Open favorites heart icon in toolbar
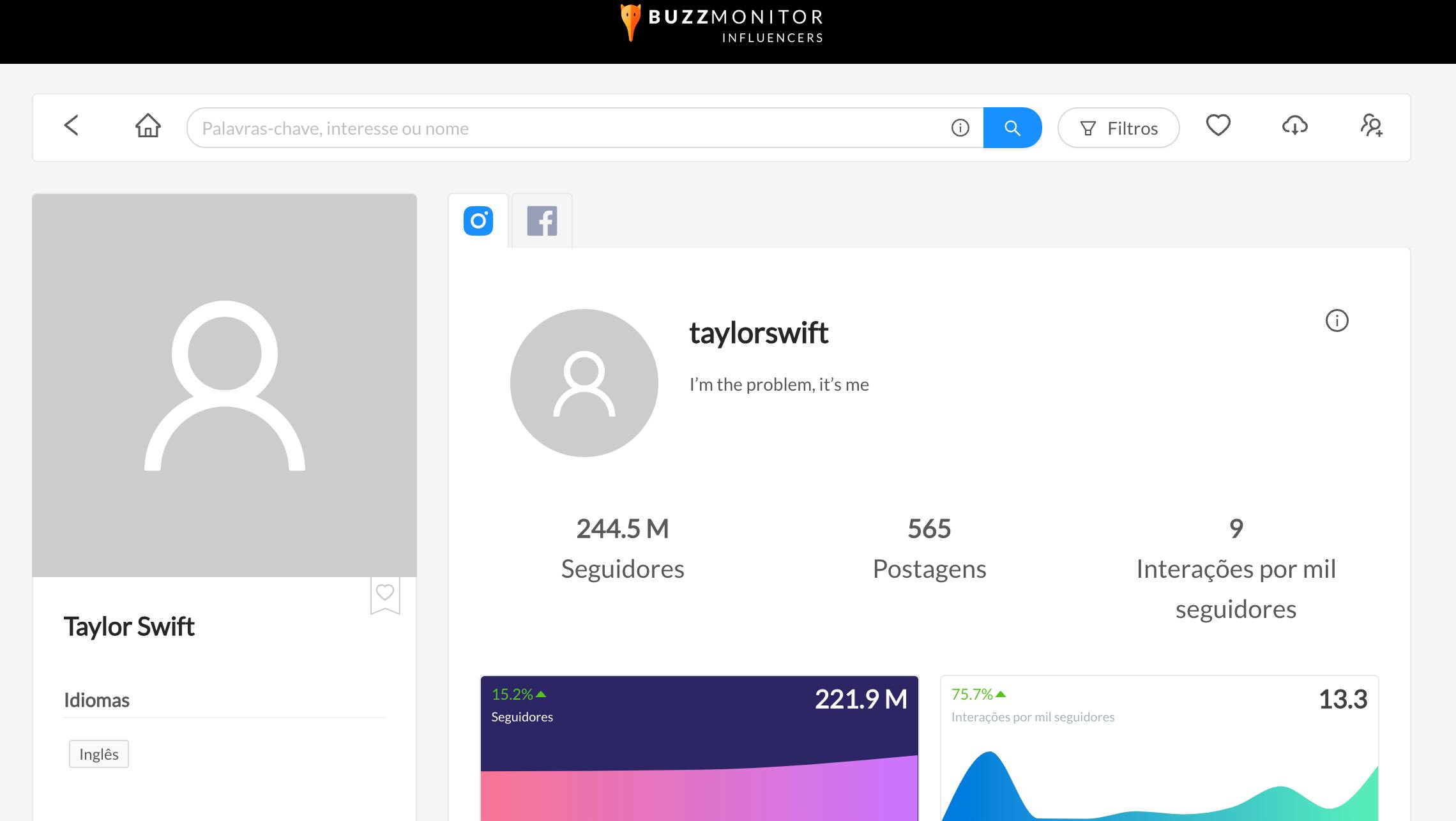The width and height of the screenshot is (1456, 821). [x=1218, y=125]
